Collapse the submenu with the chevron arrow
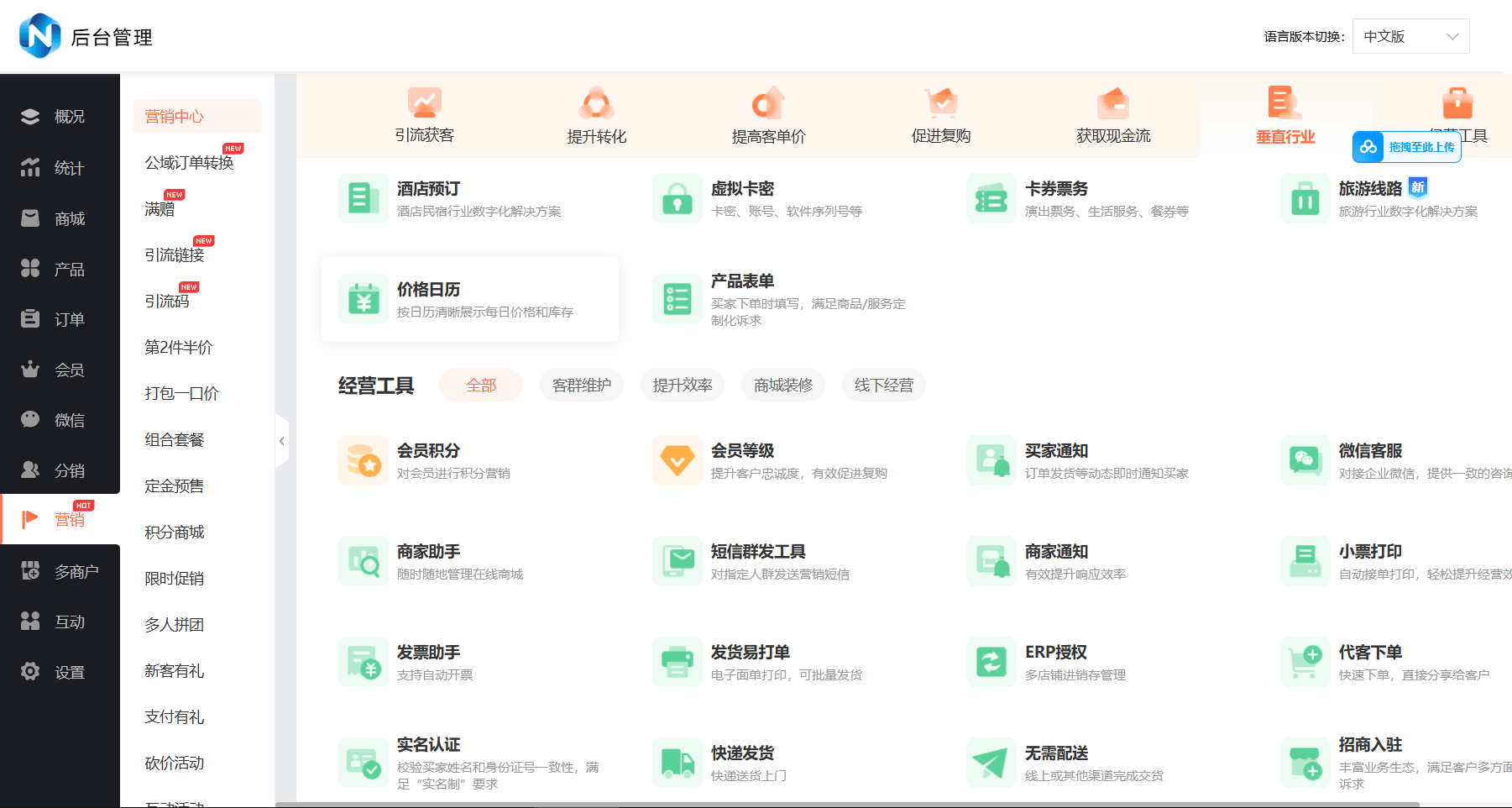Image resolution: width=1512 pixels, height=808 pixels. pyautogui.click(x=282, y=440)
